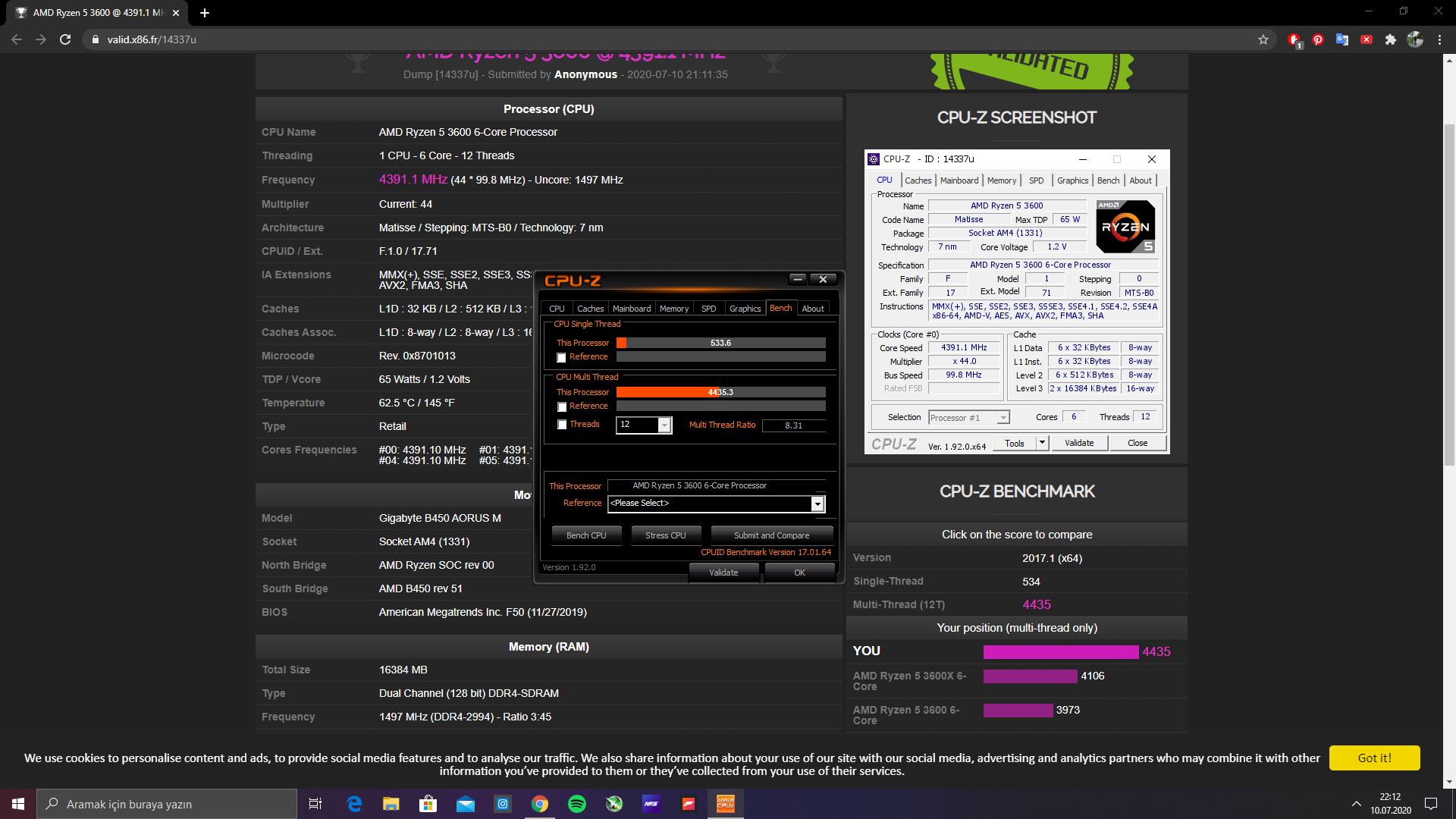Open the Google Translate extension icon
The height and width of the screenshot is (819, 1456).
pos(1342,39)
